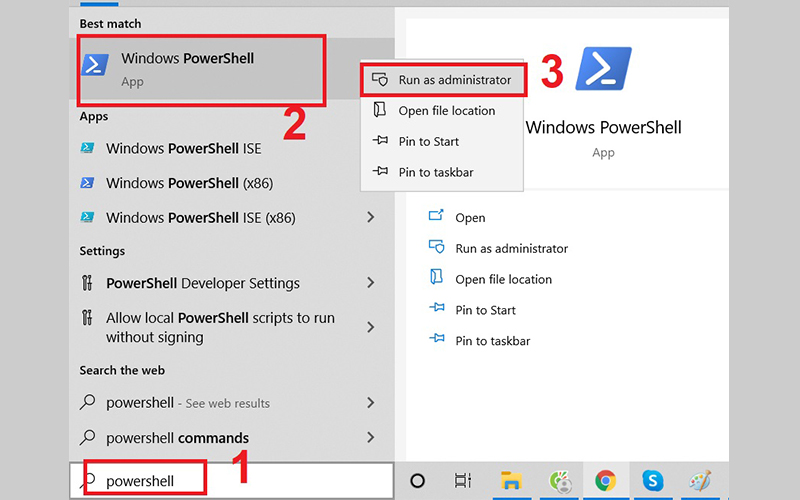Open the Paint app from taskbar
Viewport: 800px width, 500px height.
700,481
